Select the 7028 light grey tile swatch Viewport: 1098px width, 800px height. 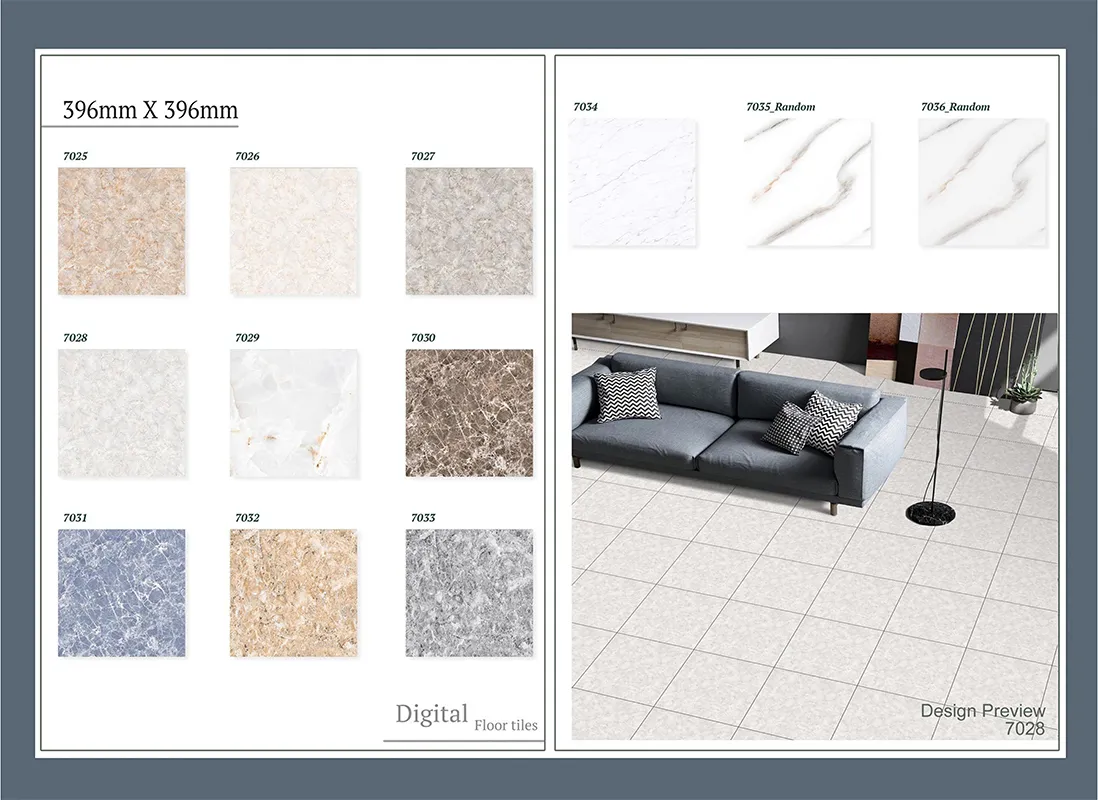[x=121, y=413]
